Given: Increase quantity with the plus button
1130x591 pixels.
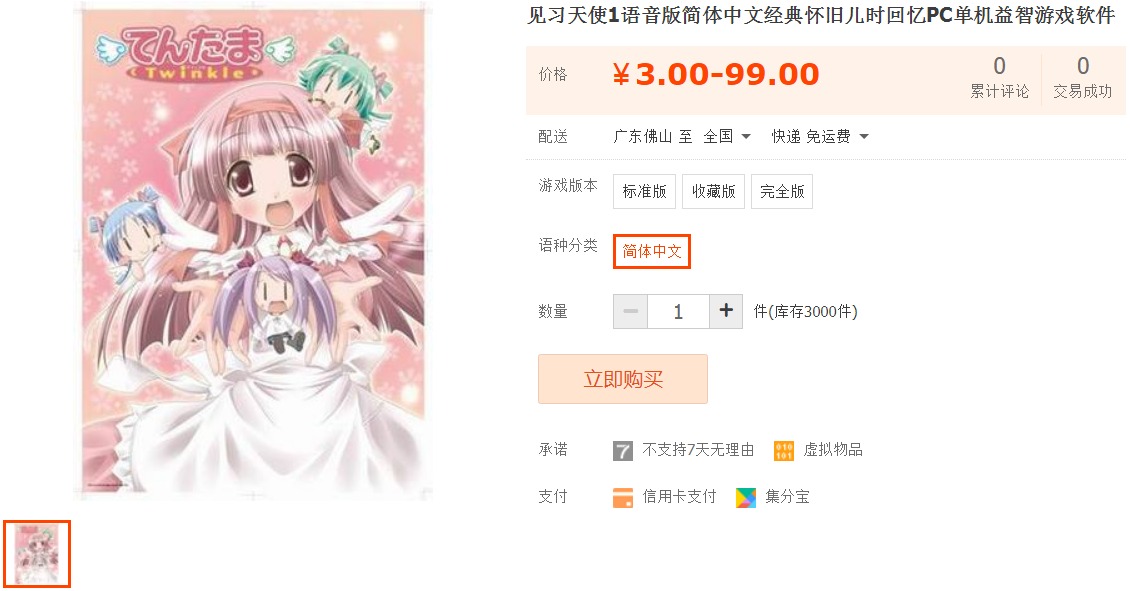Looking at the screenshot, I should point(726,311).
